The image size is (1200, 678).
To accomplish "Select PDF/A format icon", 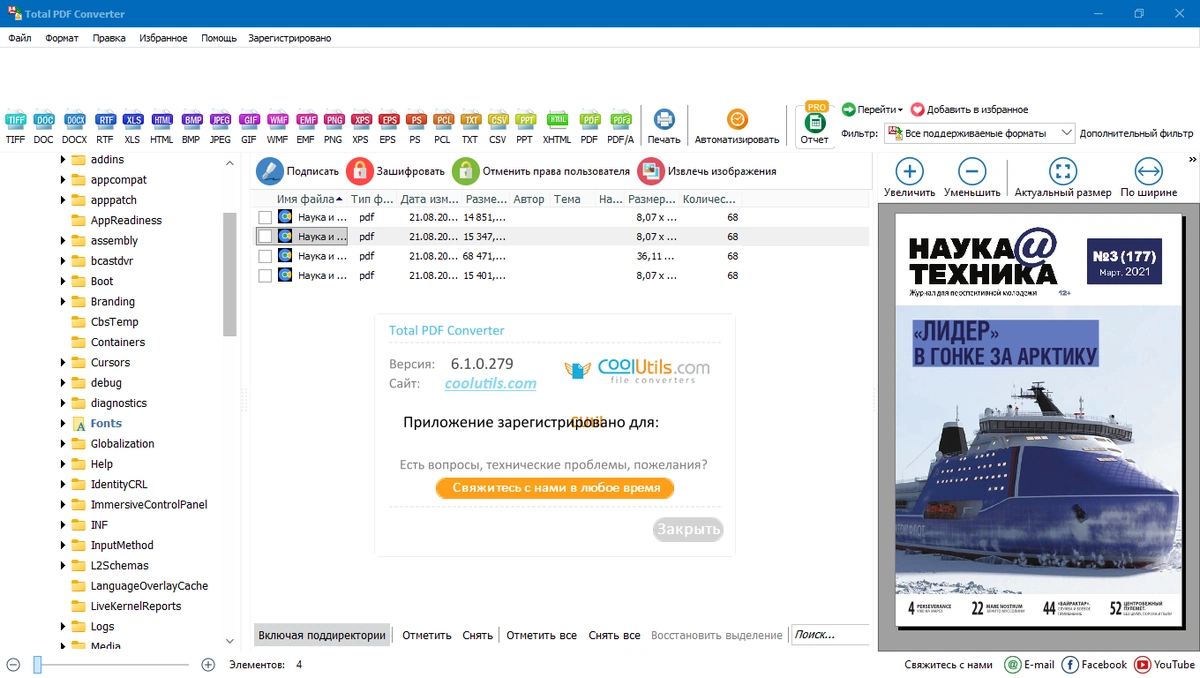I will click(x=621, y=126).
